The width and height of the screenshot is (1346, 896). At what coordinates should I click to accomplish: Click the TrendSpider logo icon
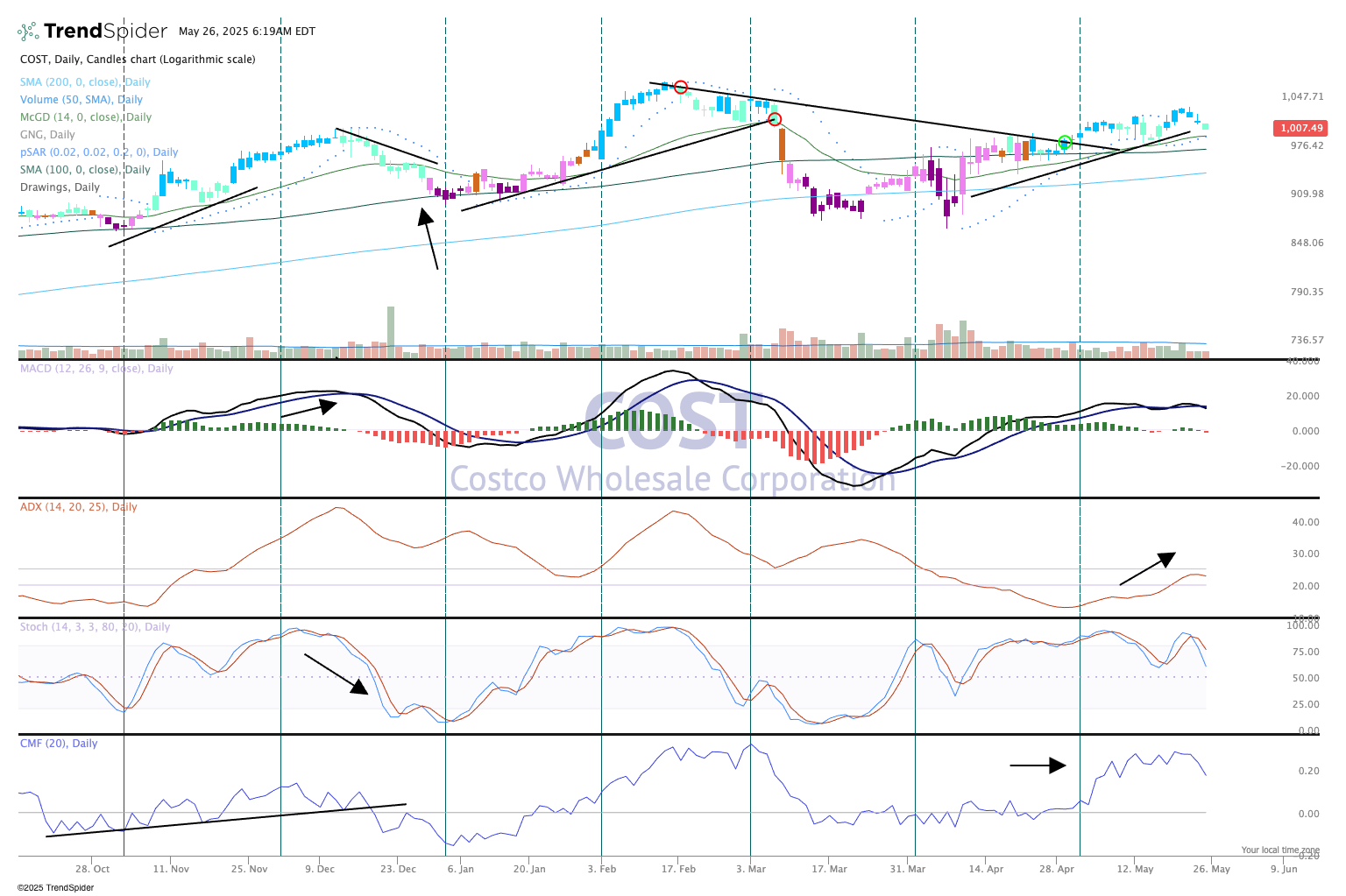[28, 32]
